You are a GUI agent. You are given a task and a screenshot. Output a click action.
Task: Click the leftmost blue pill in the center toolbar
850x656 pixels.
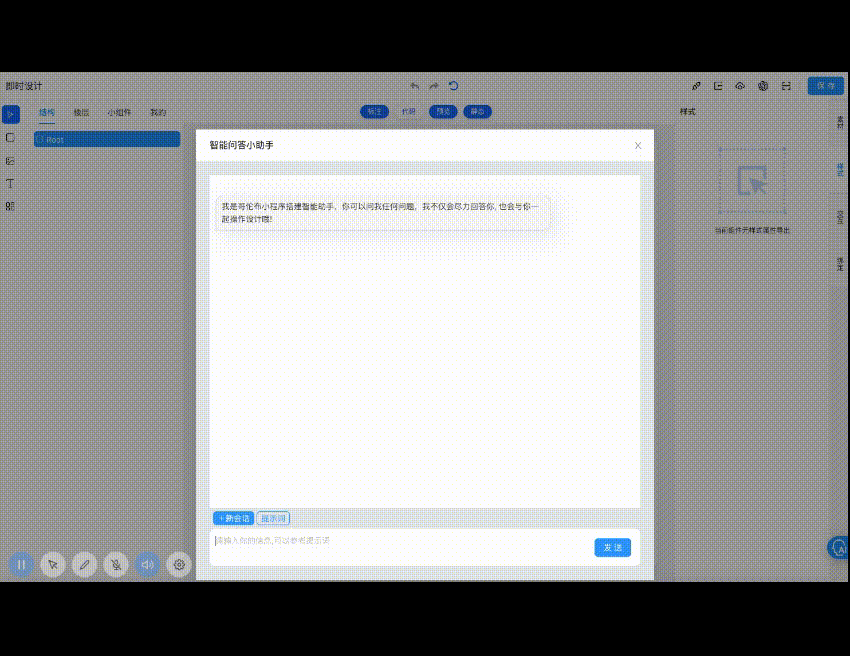tap(375, 112)
